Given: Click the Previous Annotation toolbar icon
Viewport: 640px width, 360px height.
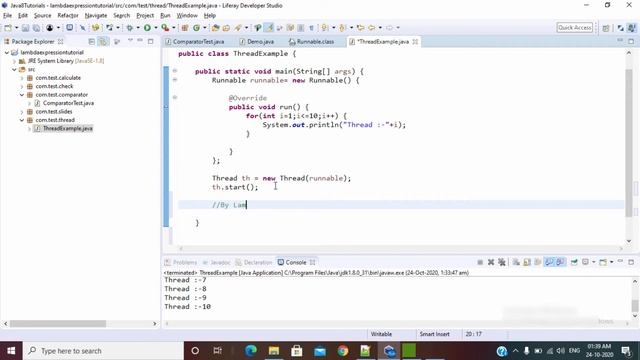Looking at the screenshot, I should click(x=342, y=28).
